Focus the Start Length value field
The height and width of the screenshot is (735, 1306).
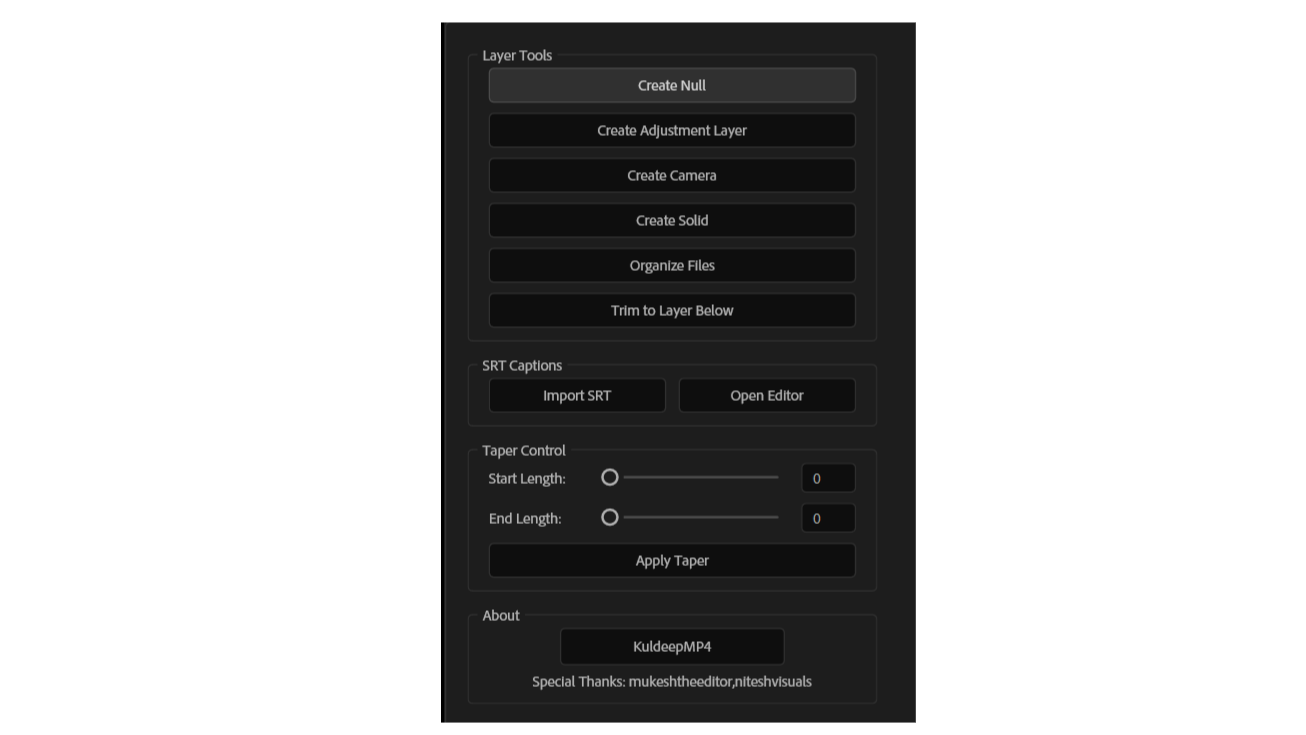point(827,478)
